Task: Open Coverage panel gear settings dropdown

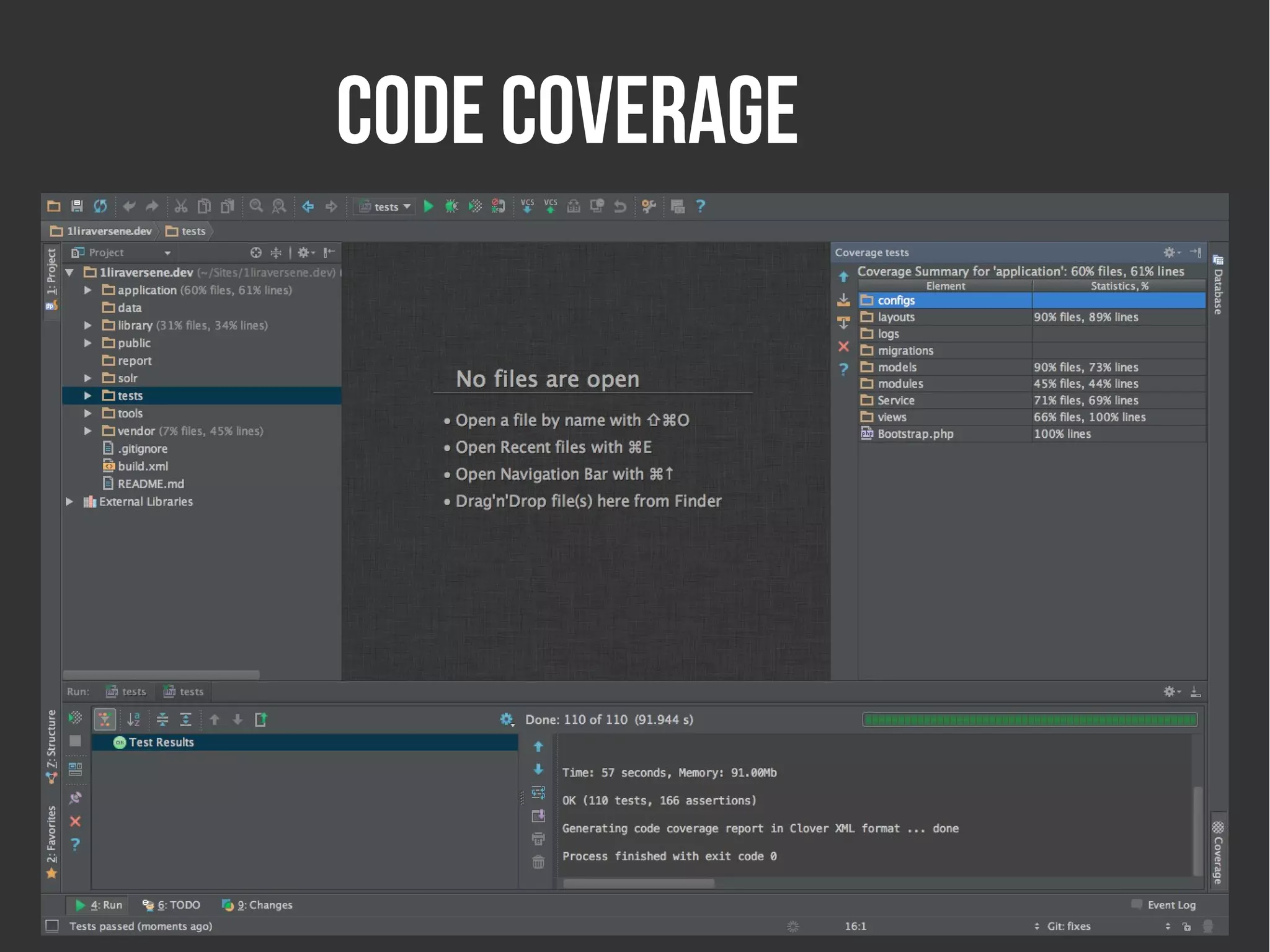Action: (x=1171, y=252)
